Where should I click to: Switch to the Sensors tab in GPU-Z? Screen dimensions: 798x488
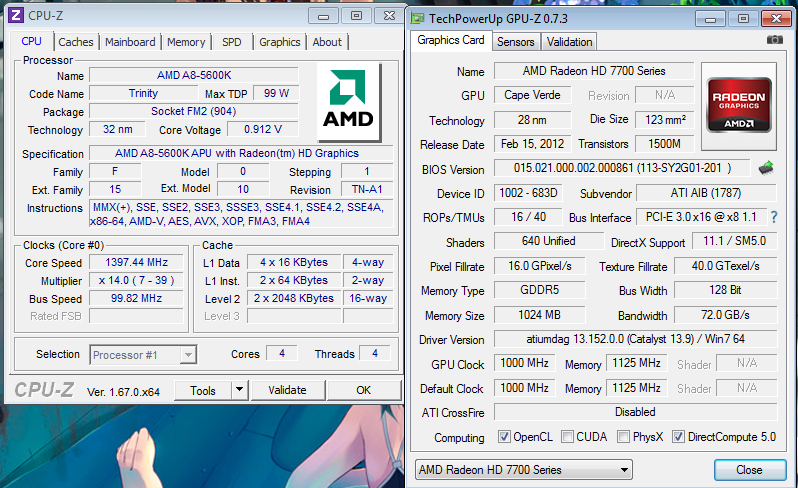tap(516, 42)
